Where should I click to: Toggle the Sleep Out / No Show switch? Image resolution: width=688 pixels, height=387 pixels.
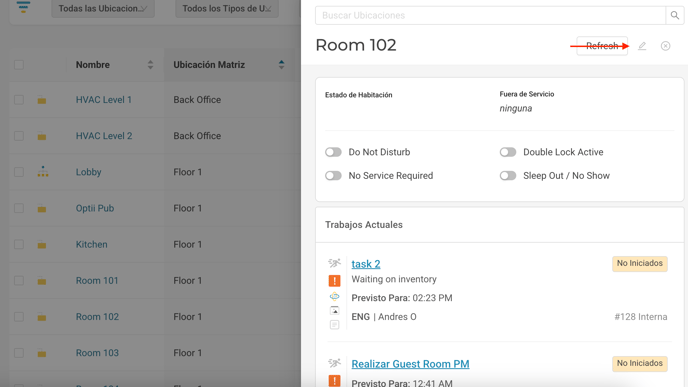(x=508, y=176)
